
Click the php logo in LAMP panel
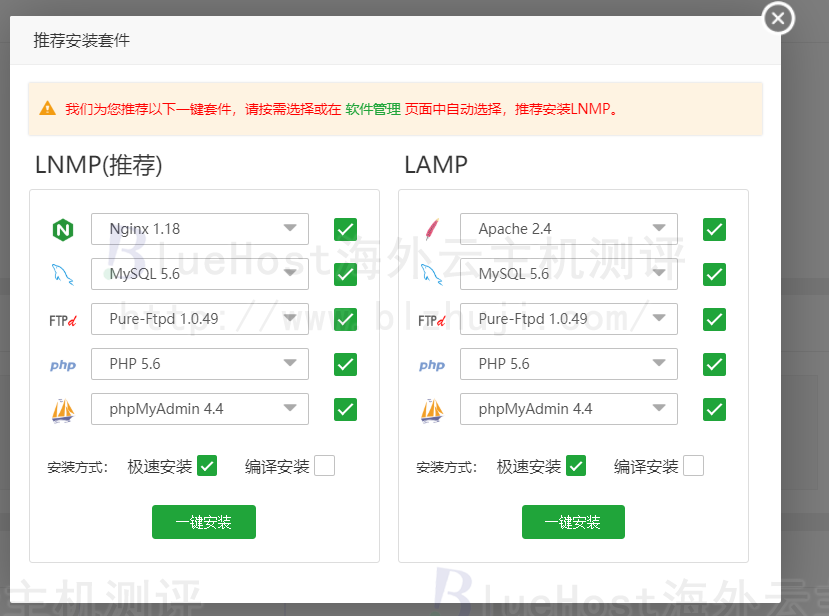click(432, 365)
